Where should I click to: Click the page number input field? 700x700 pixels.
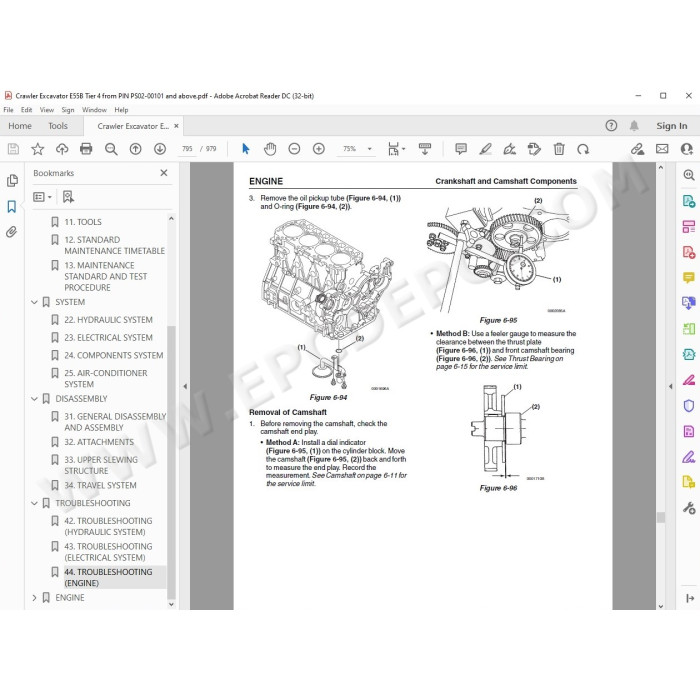[x=187, y=149]
